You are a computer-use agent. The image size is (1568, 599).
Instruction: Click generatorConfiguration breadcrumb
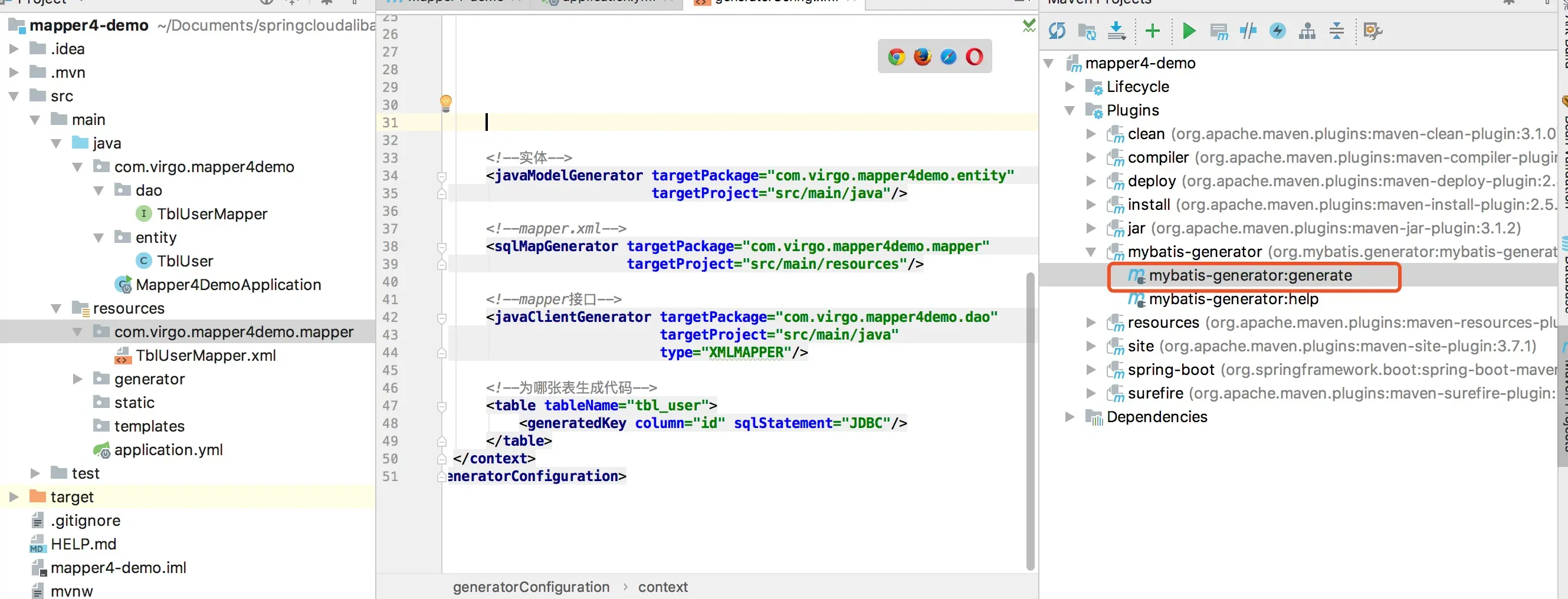click(531, 587)
